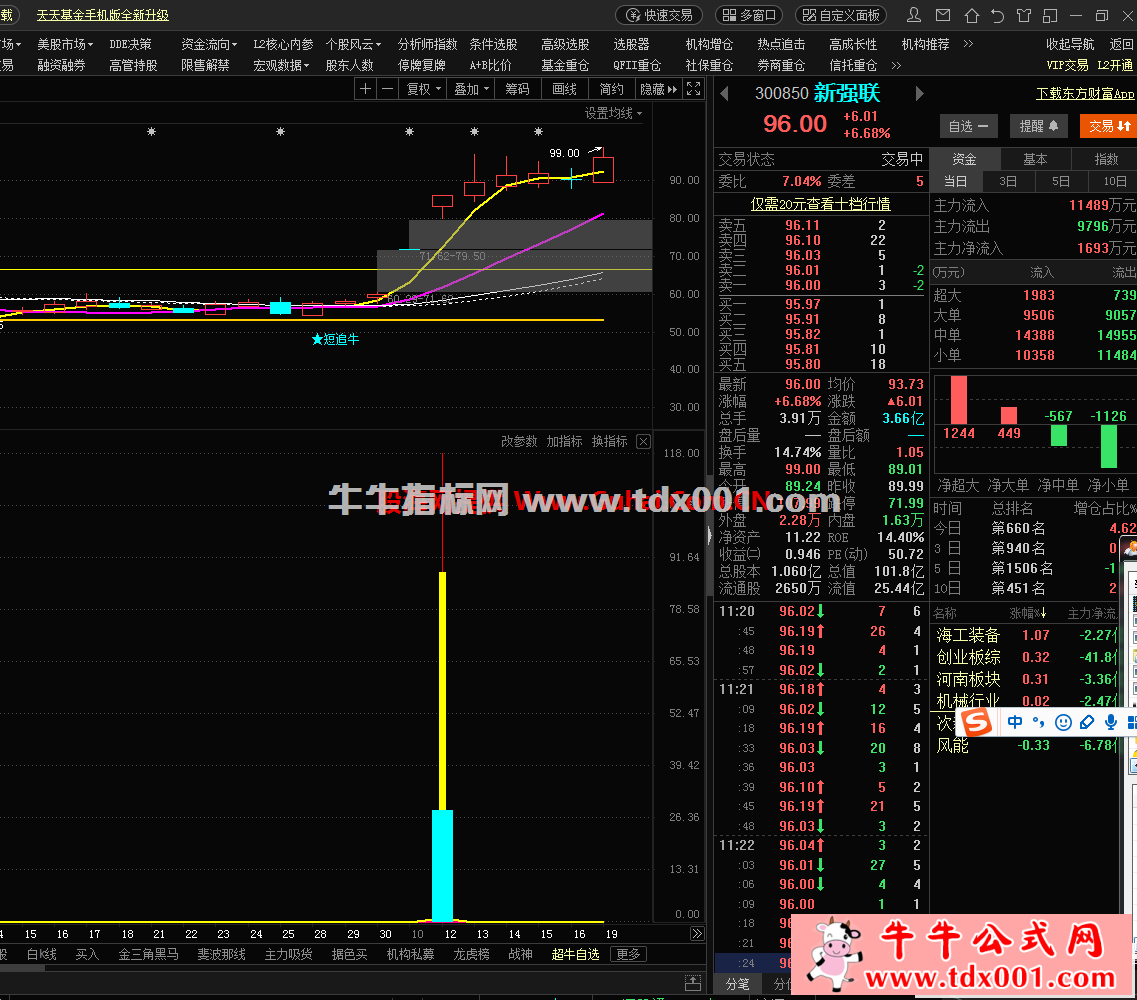This screenshot has height=1000, width=1137.
Task: Select the 10日 period tab
Action: [x=1115, y=181]
